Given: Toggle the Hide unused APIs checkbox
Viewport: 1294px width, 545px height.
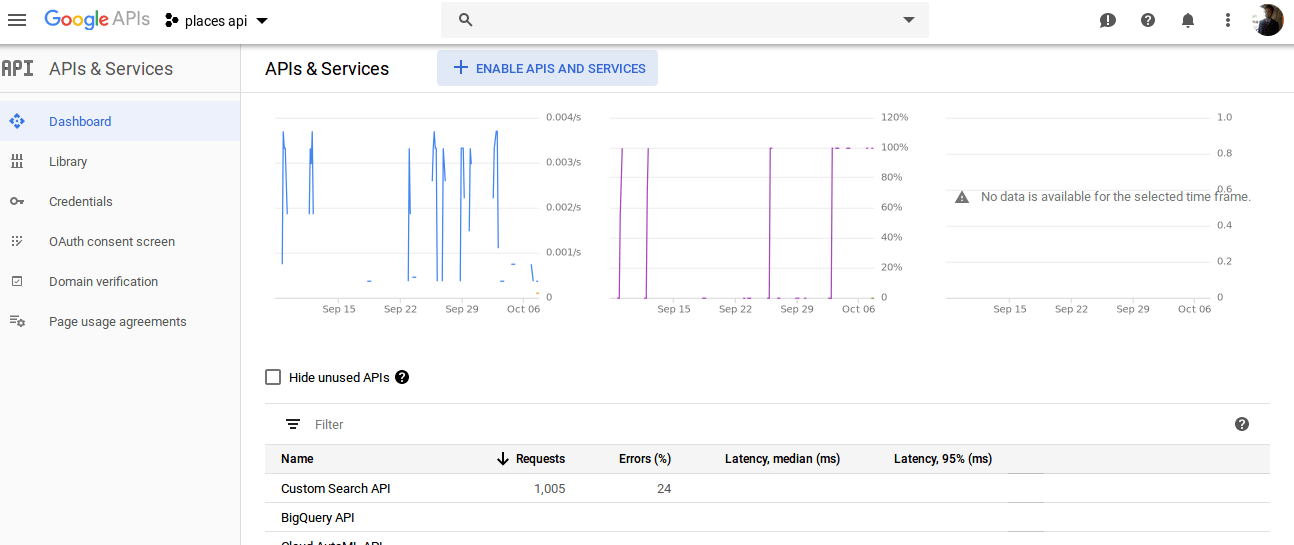Looking at the screenshot, I should (x=273, y=377).
